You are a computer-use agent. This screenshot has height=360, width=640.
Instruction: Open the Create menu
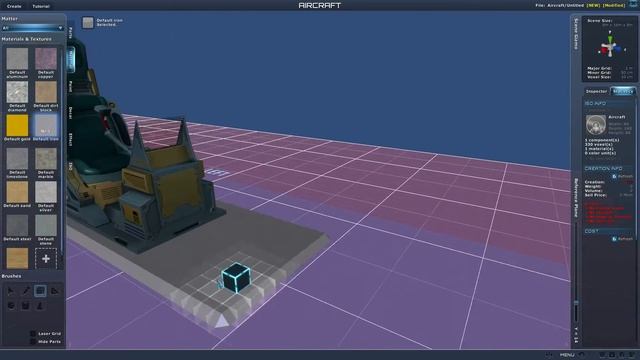[14, 6]
